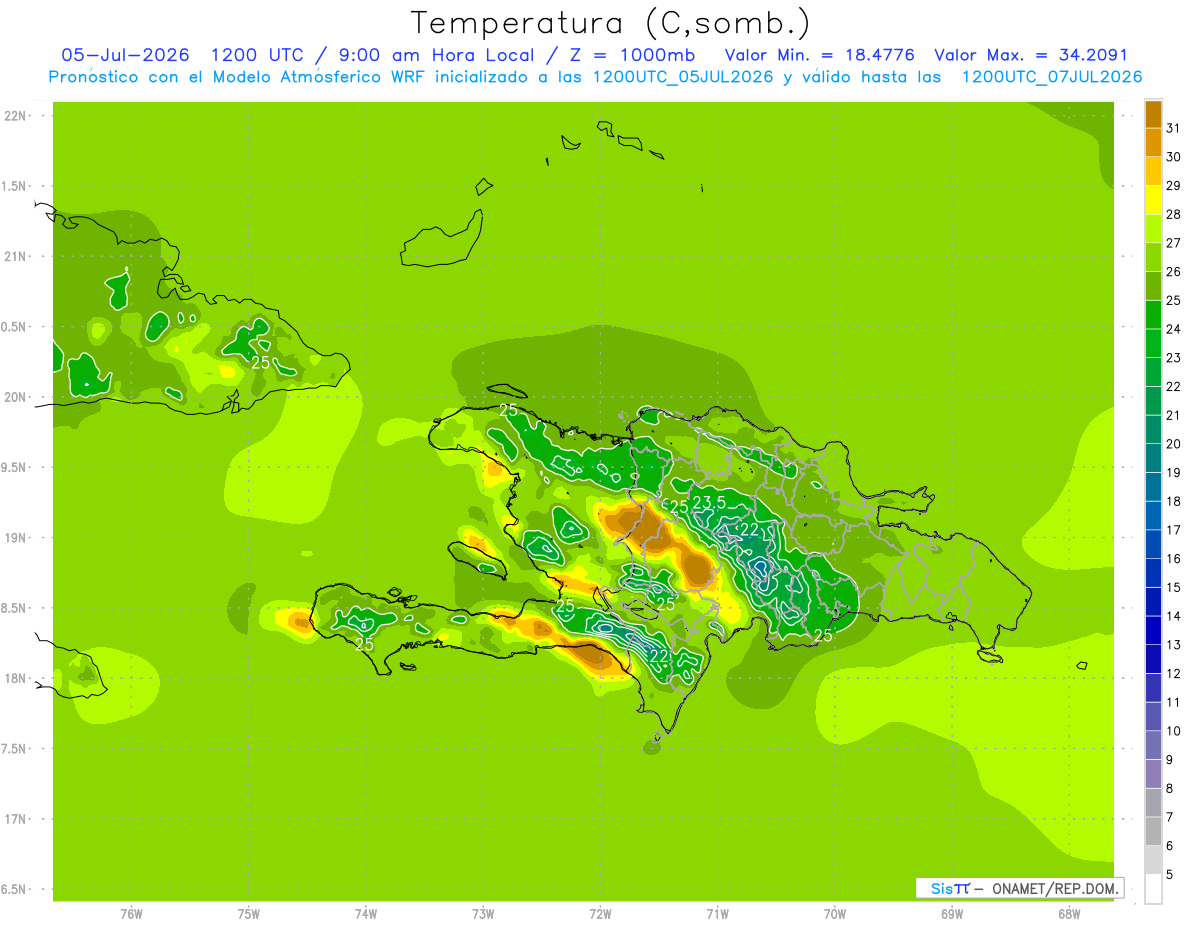Click legend value '11' on the color bar
The image size is (1200, 927).
[1173, 703]
